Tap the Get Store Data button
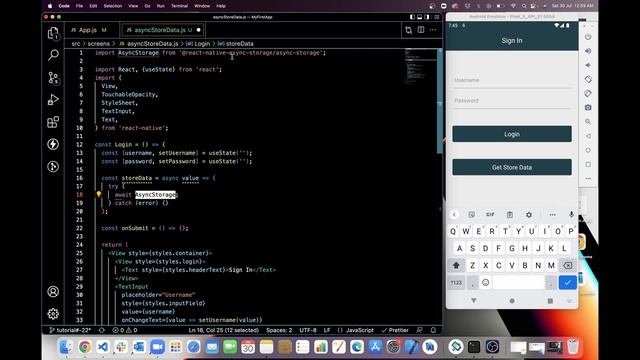640x360 pixels. point(512,167)
